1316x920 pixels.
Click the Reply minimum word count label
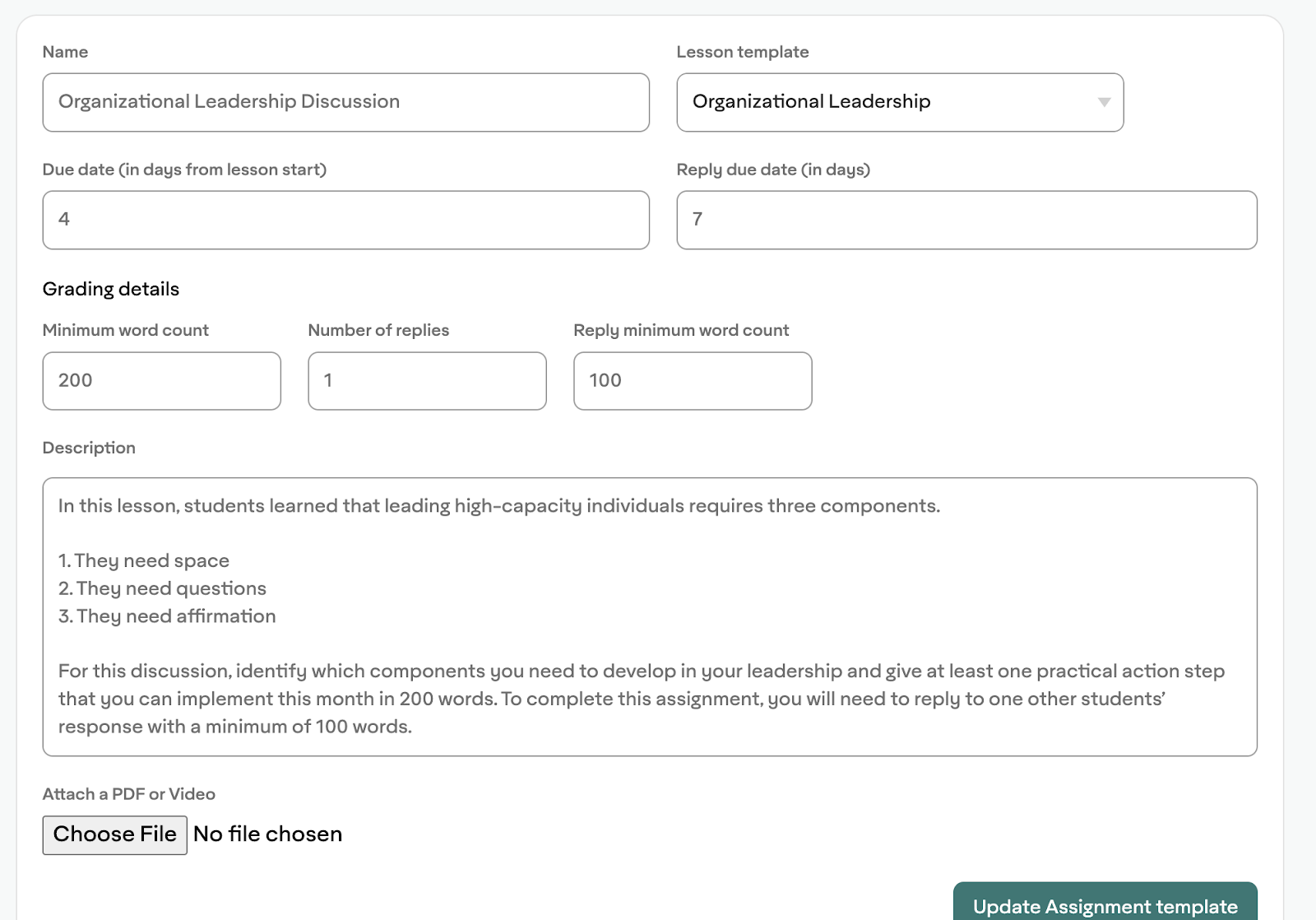click(x=680, y=330)
